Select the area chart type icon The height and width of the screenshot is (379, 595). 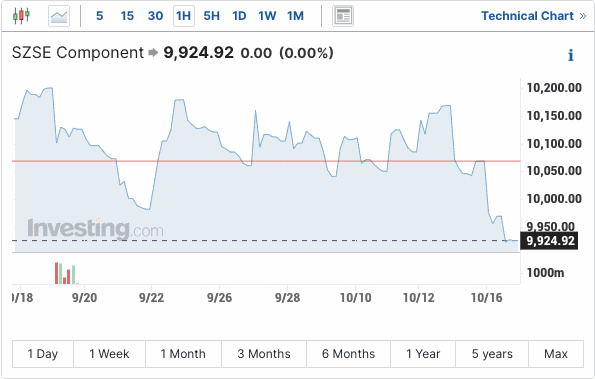[59, 16]
